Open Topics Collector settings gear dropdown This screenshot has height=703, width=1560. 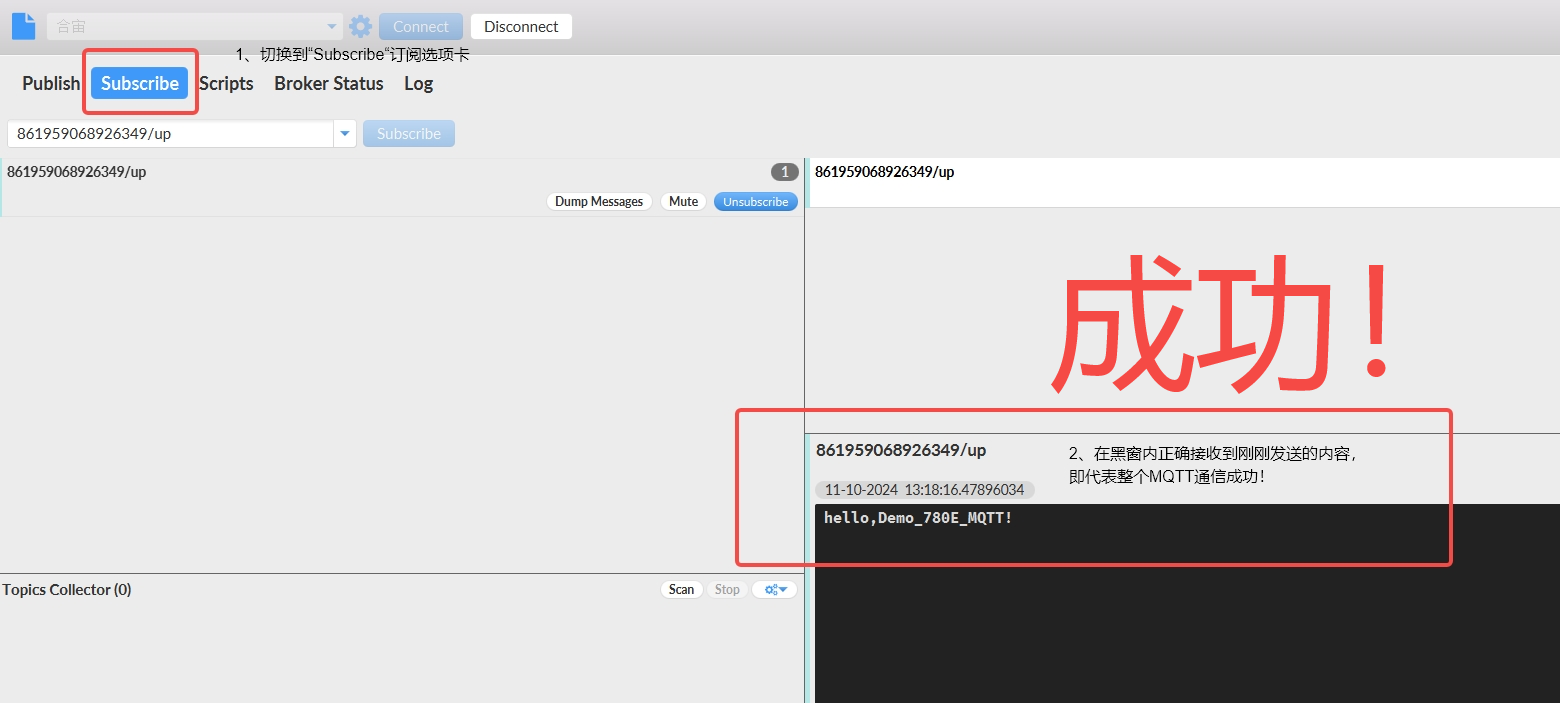tap(775, 589)
